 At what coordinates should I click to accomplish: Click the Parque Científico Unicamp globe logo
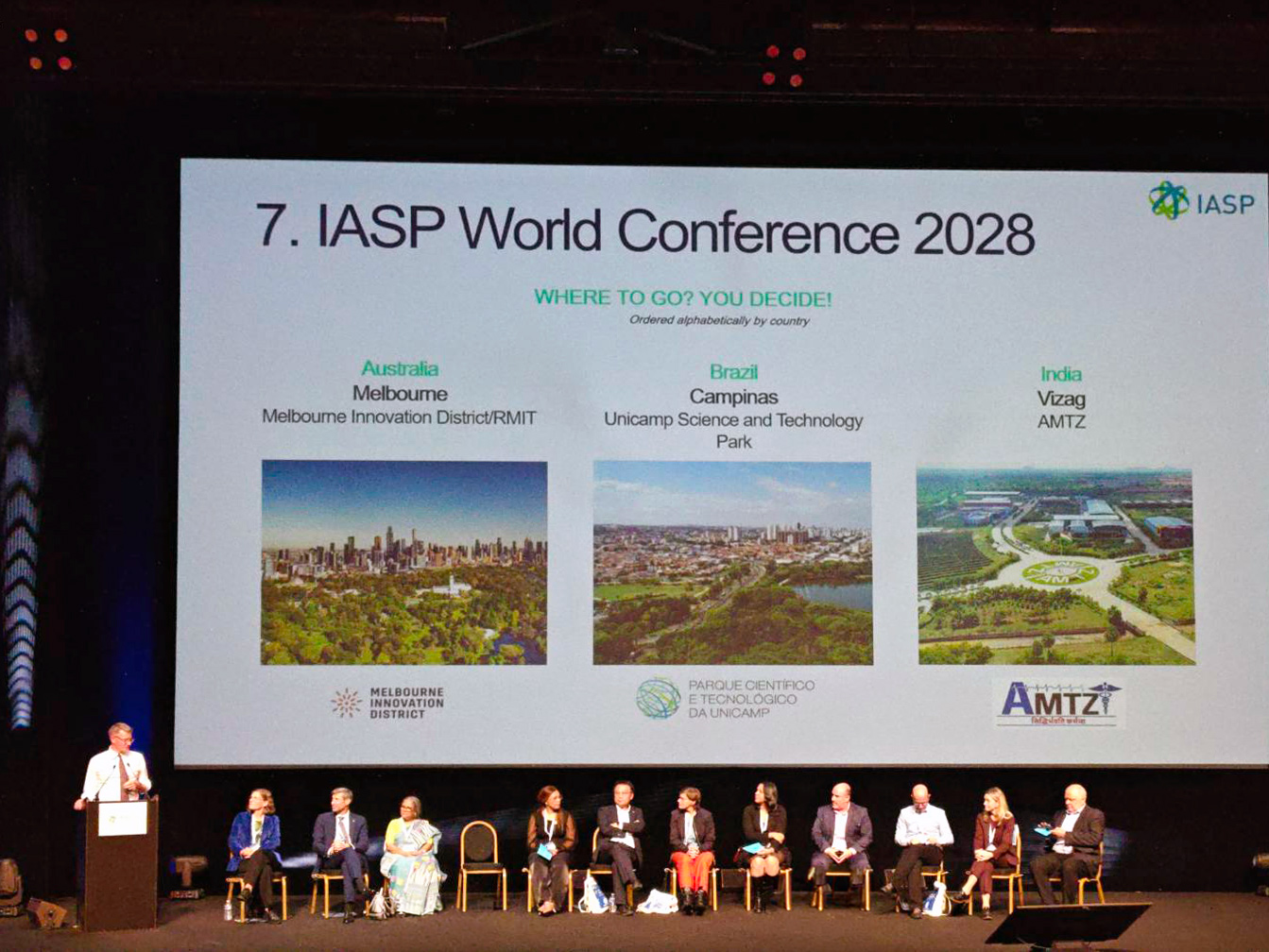[658, 698]
